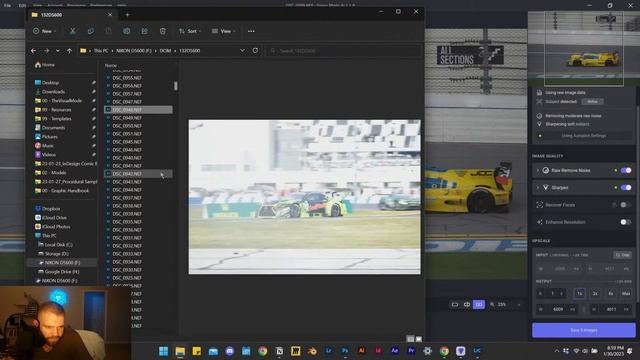The image size is (640, 360).
Task: Open Photoshop from the taskbar
Action: [345, 351]
